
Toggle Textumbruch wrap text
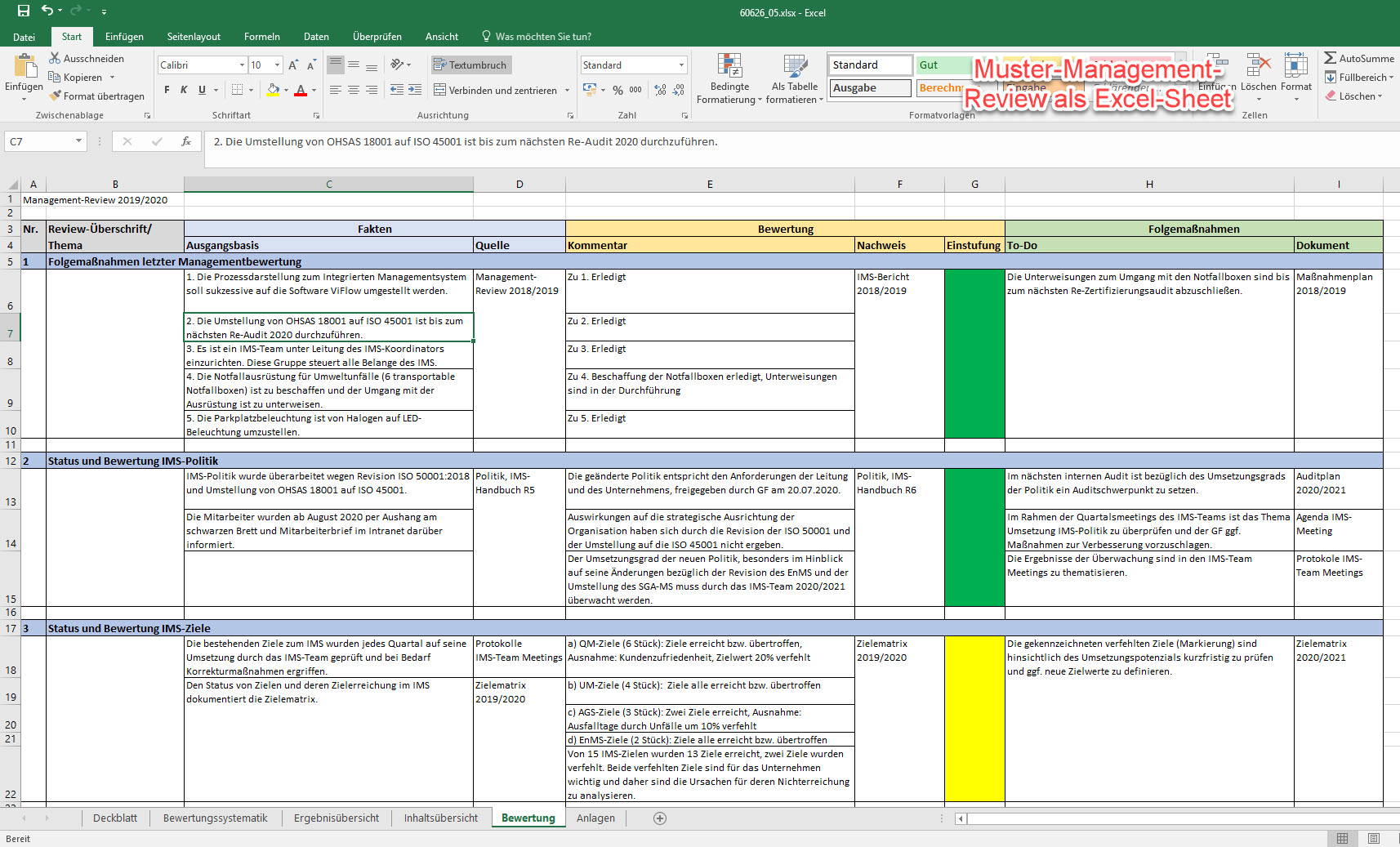click(470, 65)
